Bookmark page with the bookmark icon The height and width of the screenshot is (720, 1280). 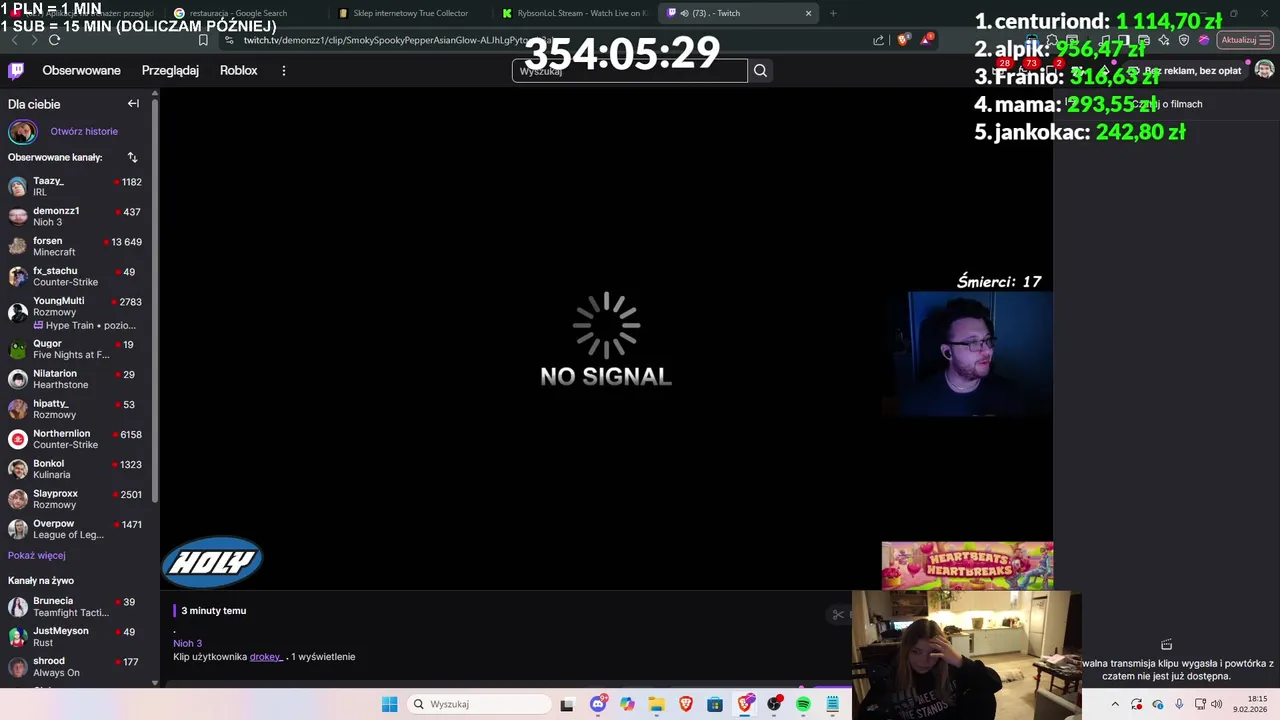[203, 40]
